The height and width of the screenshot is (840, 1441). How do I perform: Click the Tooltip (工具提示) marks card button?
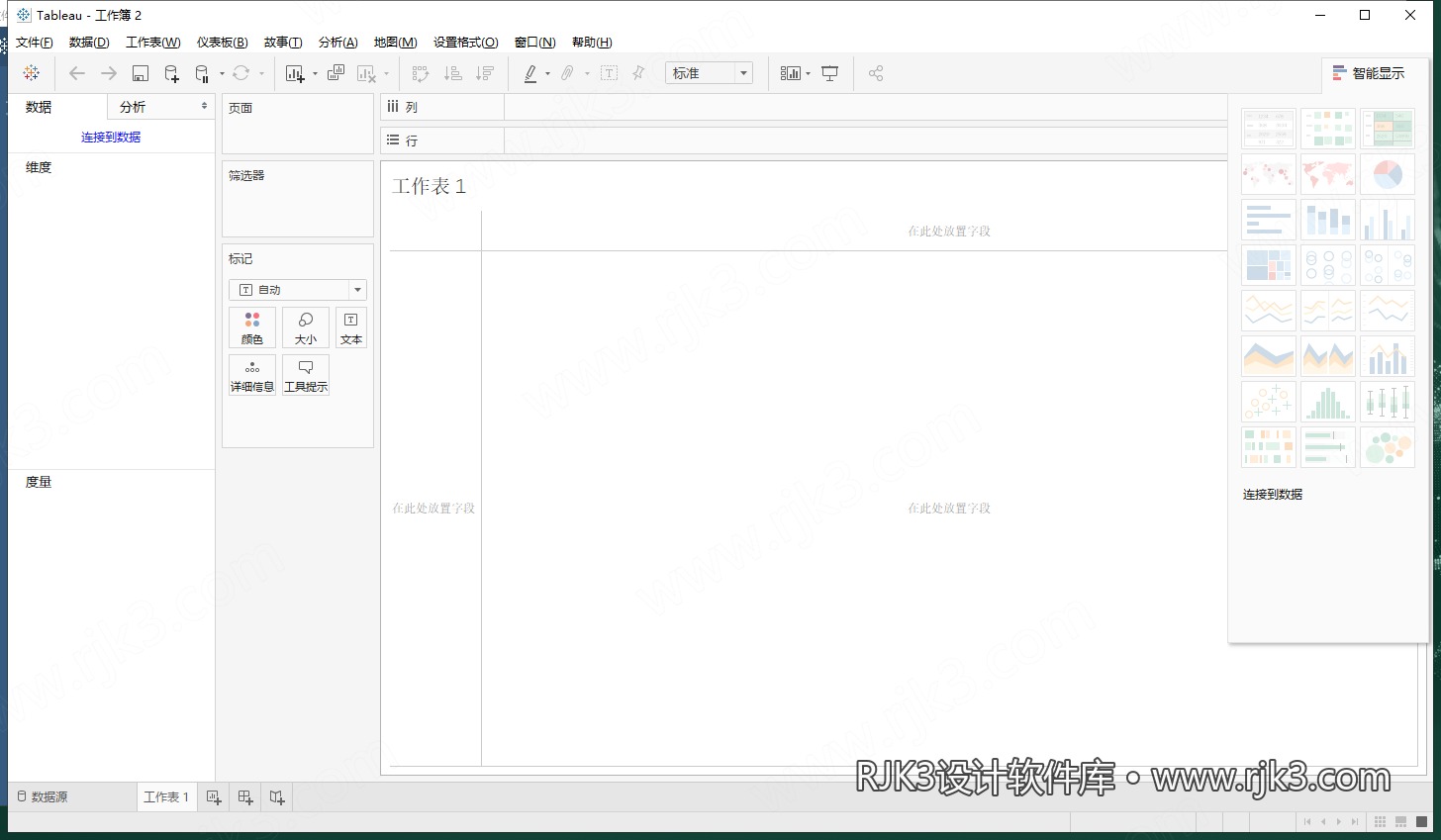pyautogui.click(x=306, y=375)
